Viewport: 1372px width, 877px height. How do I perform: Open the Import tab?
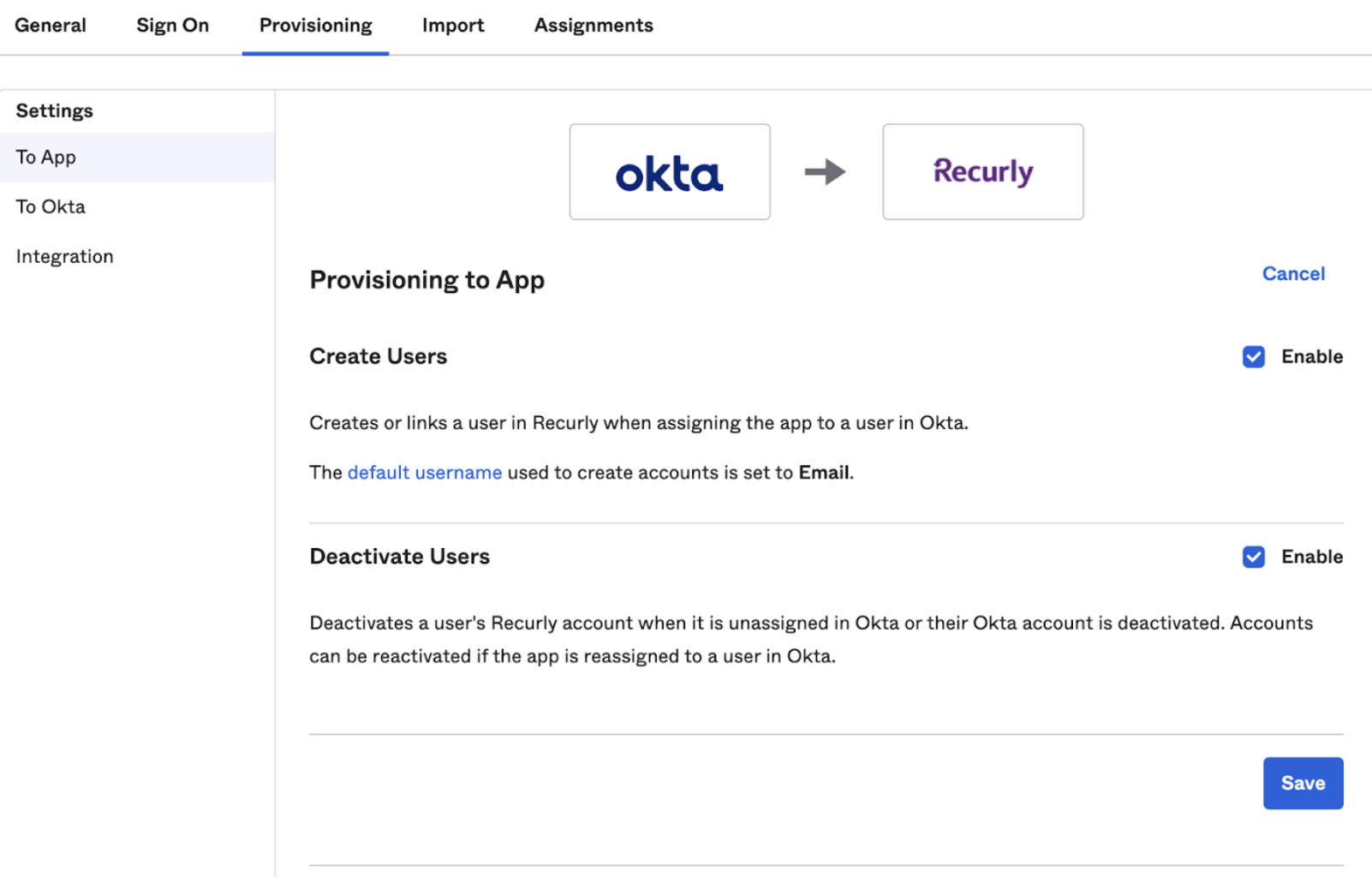453,26
